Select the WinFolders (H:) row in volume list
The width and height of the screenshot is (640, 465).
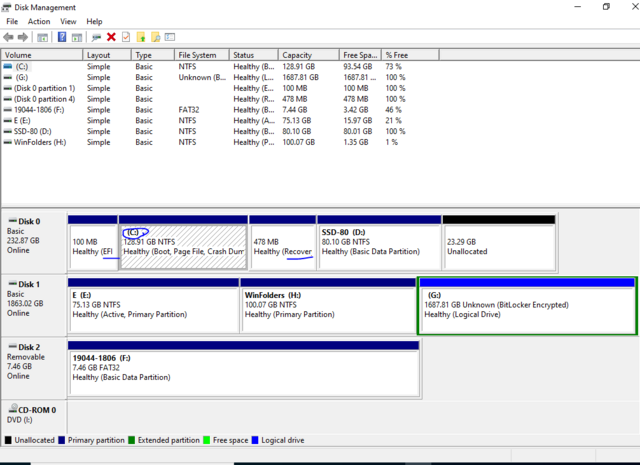pyautogui.click(x=36, y=143)
